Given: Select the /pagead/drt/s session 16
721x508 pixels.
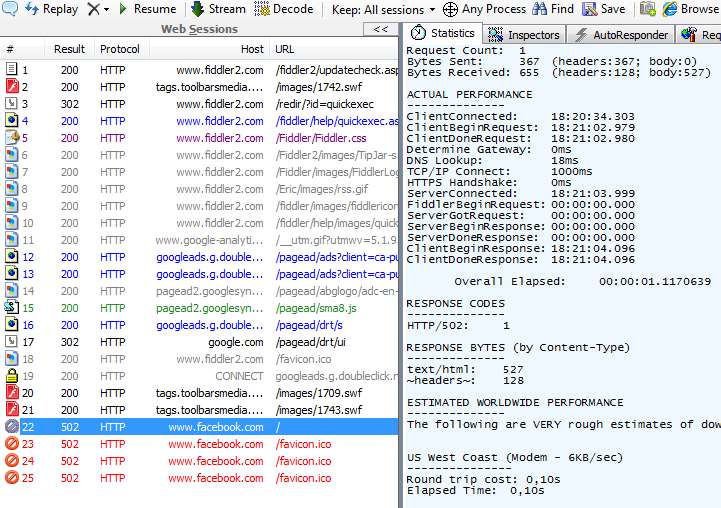Looking at the screenshot, I should pyautogui.click(x=200, y=325).
